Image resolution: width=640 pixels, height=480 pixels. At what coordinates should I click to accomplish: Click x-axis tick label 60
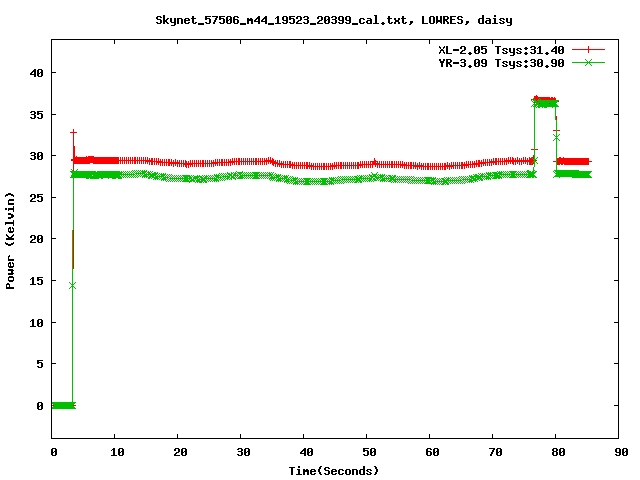(432, 452)
